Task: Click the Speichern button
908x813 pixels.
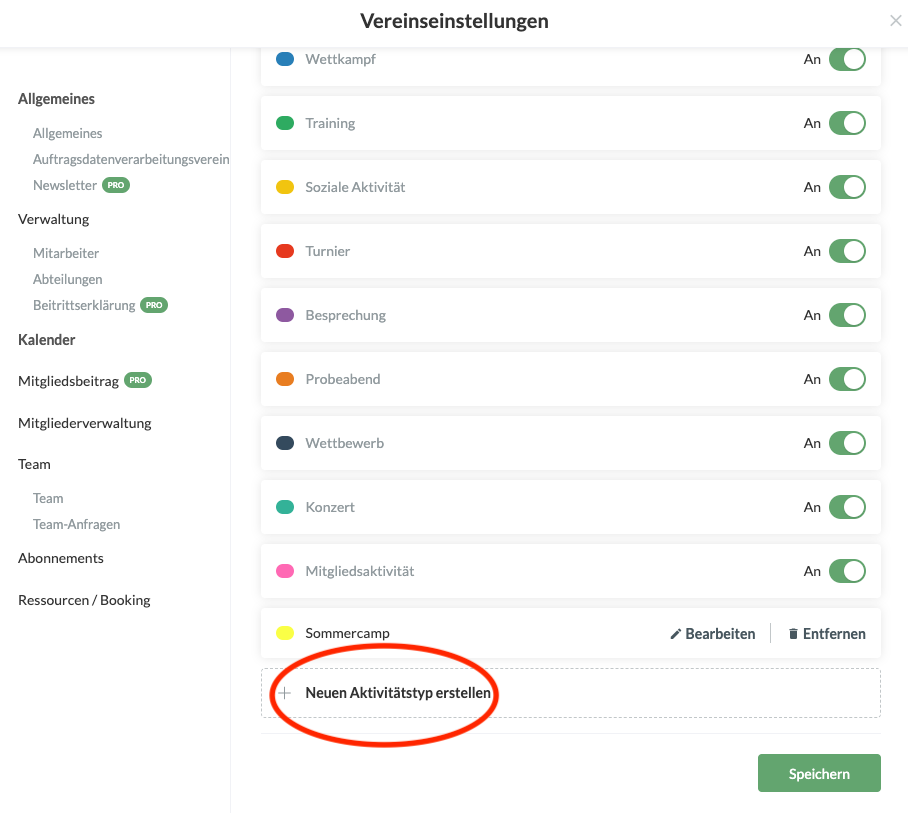Action: point(819,773)
